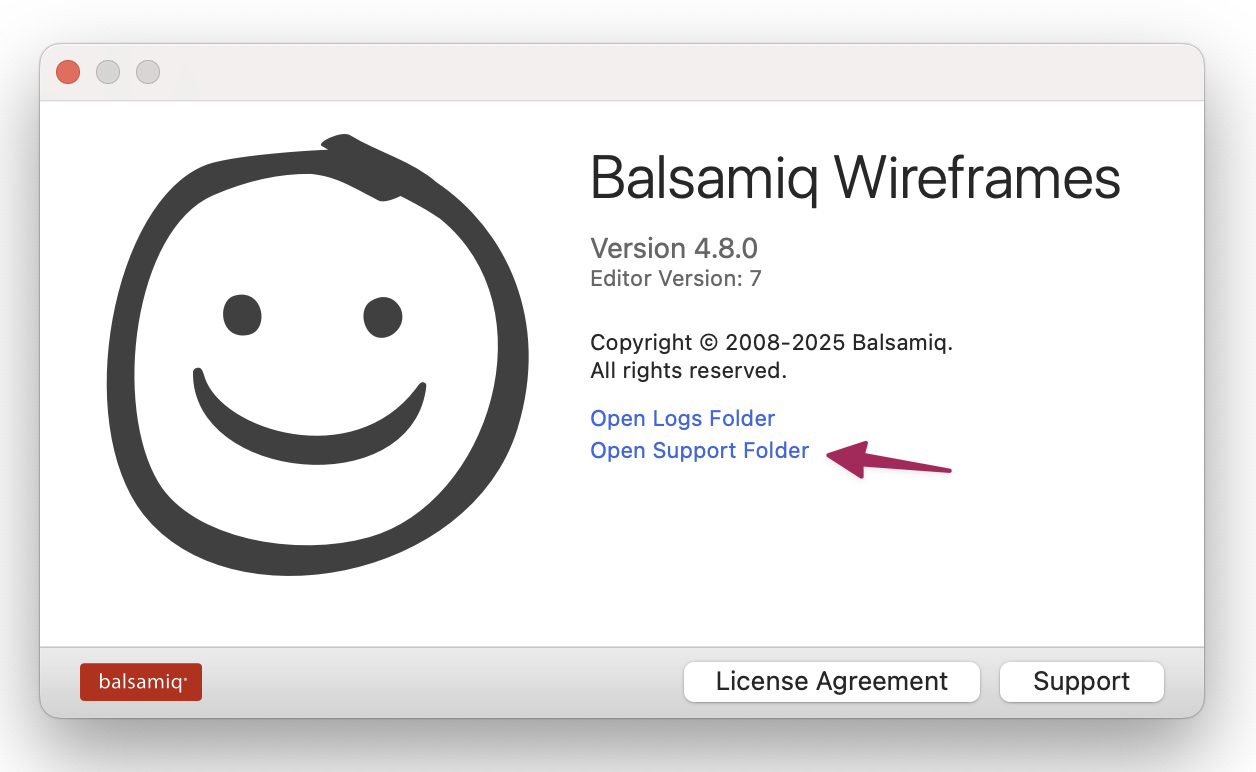View the License Agreement
Screen dimensions: 1256x772
tap(831, 682)
